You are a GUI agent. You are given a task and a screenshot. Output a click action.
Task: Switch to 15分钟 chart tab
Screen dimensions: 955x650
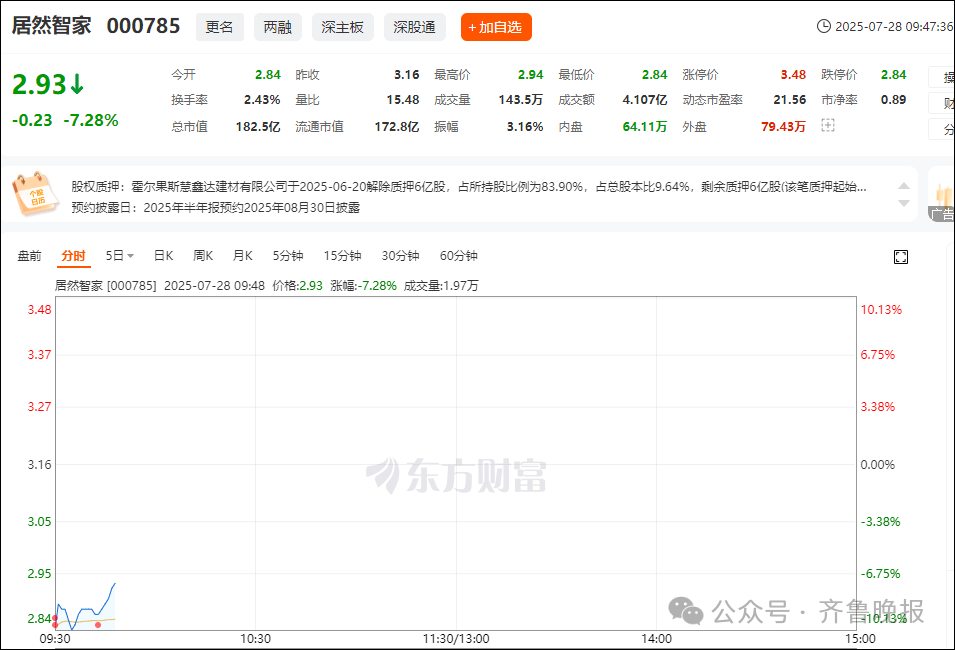[342, 256]
